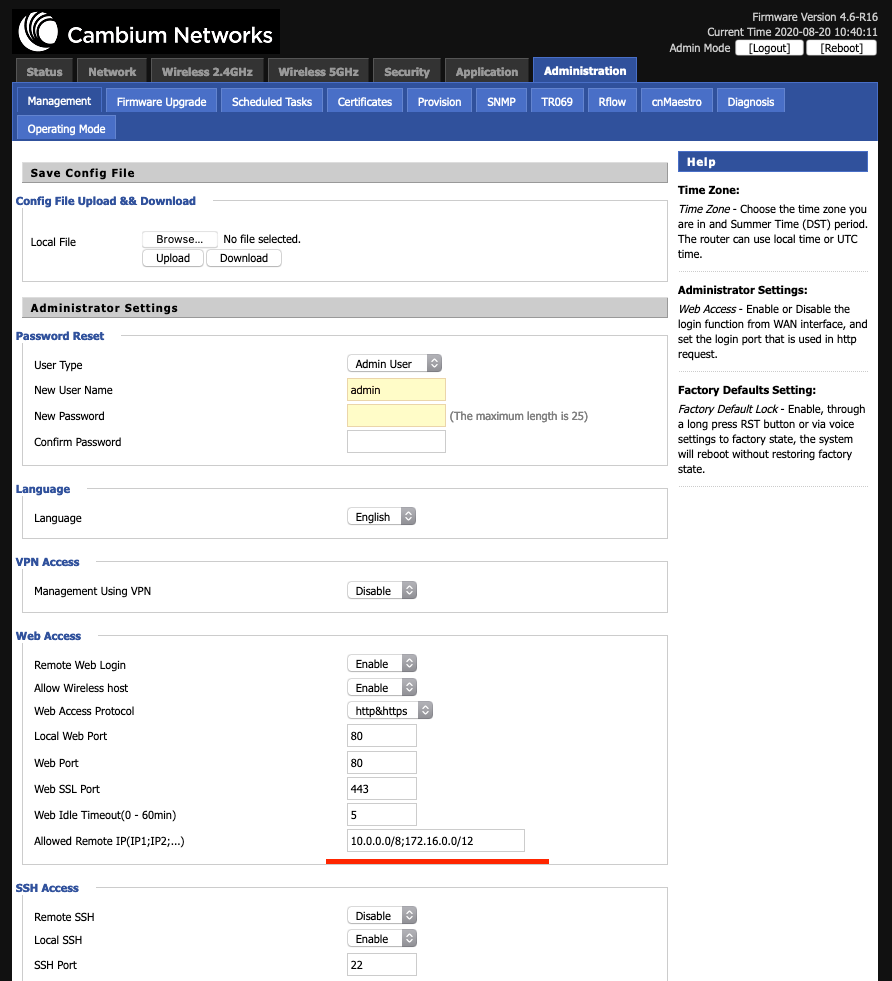
Task: Toggle the Remote SSH dropdown
Action: (x=381, y=916)
